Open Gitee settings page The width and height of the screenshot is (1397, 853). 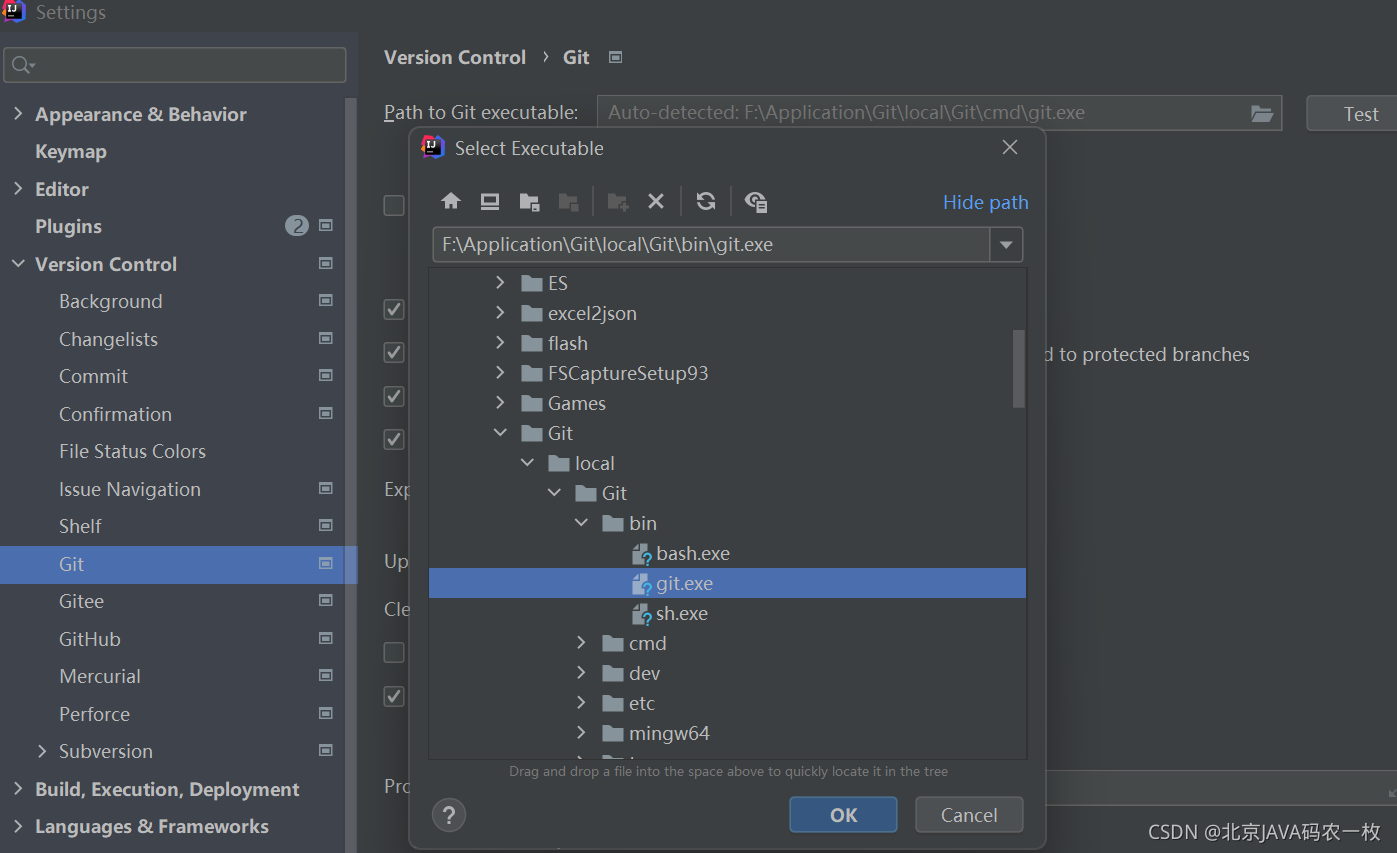point(81,601)
